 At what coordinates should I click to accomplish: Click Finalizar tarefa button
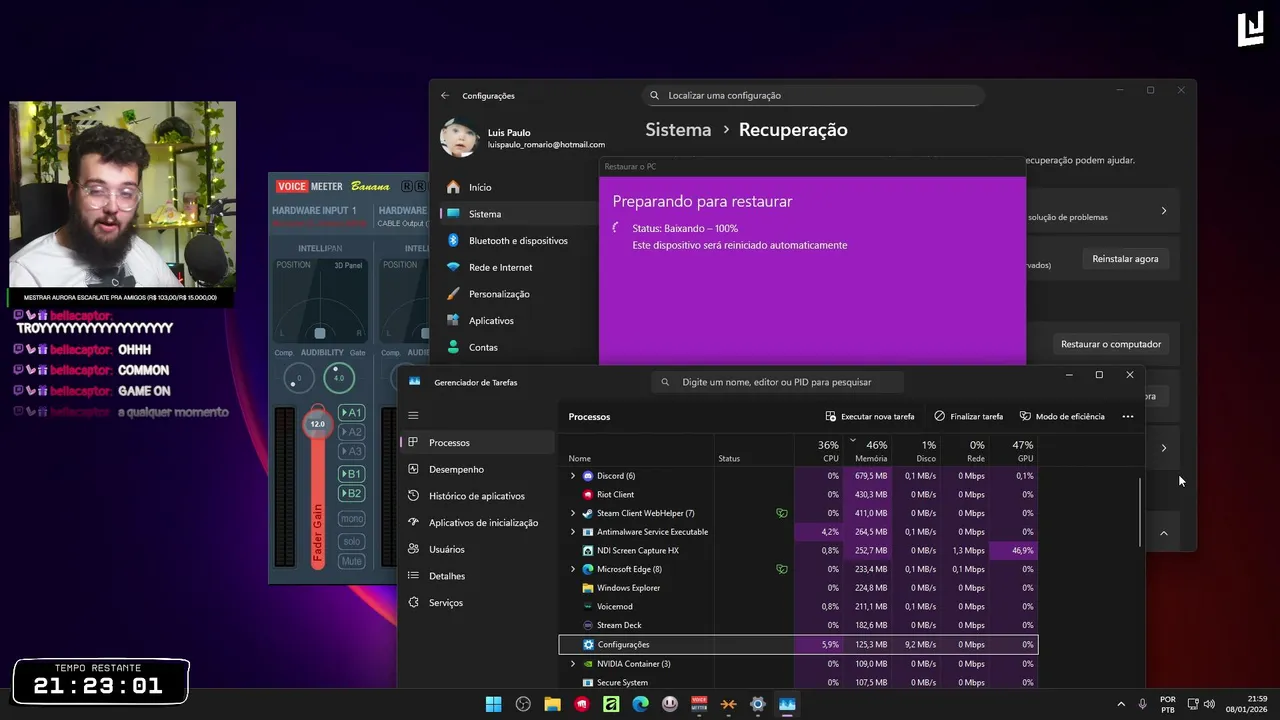tap(969, 416)
